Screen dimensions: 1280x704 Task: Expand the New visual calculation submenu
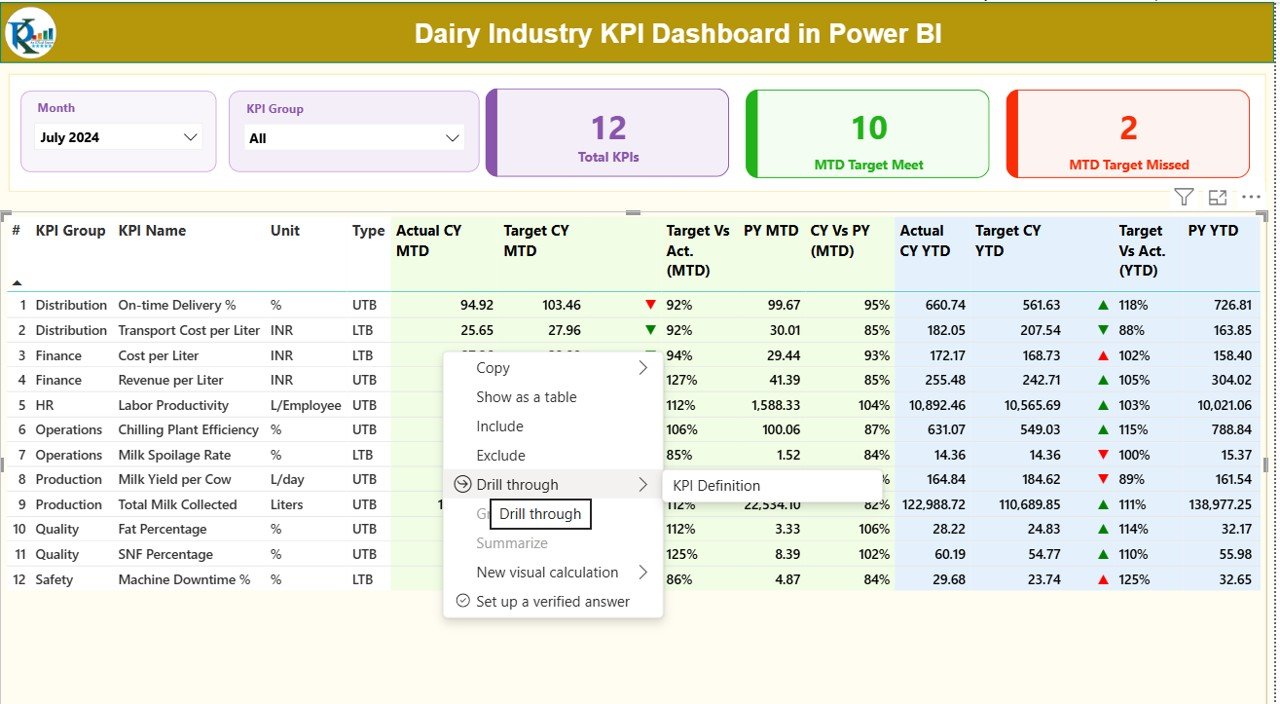pos(643,572)
